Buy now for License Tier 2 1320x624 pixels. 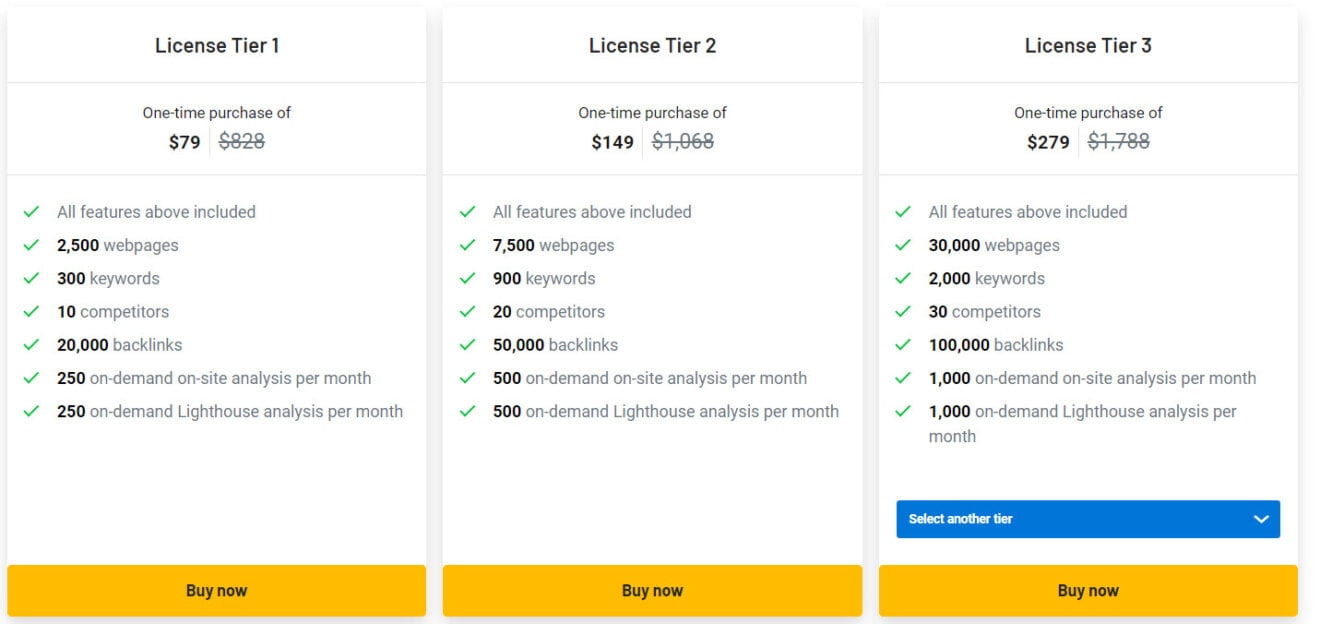click(x=652, y=590)
